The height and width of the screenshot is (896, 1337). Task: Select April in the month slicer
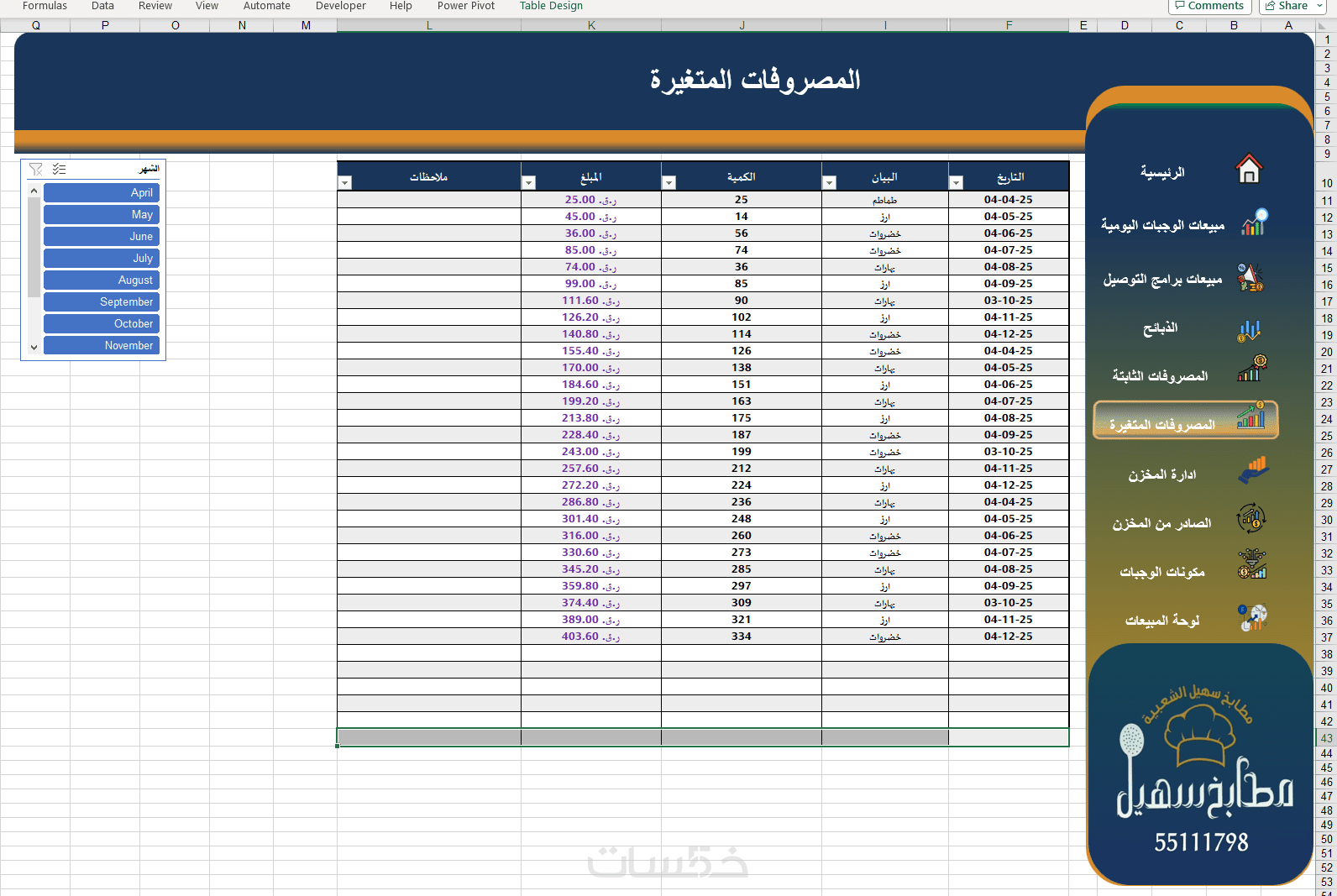point(102,192)
